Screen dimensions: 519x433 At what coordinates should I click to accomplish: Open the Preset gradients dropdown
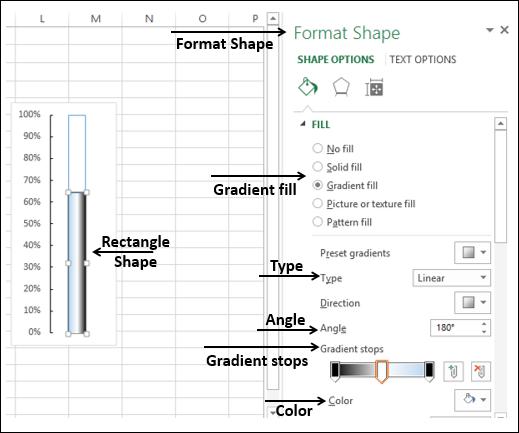(x=472, y=252)
